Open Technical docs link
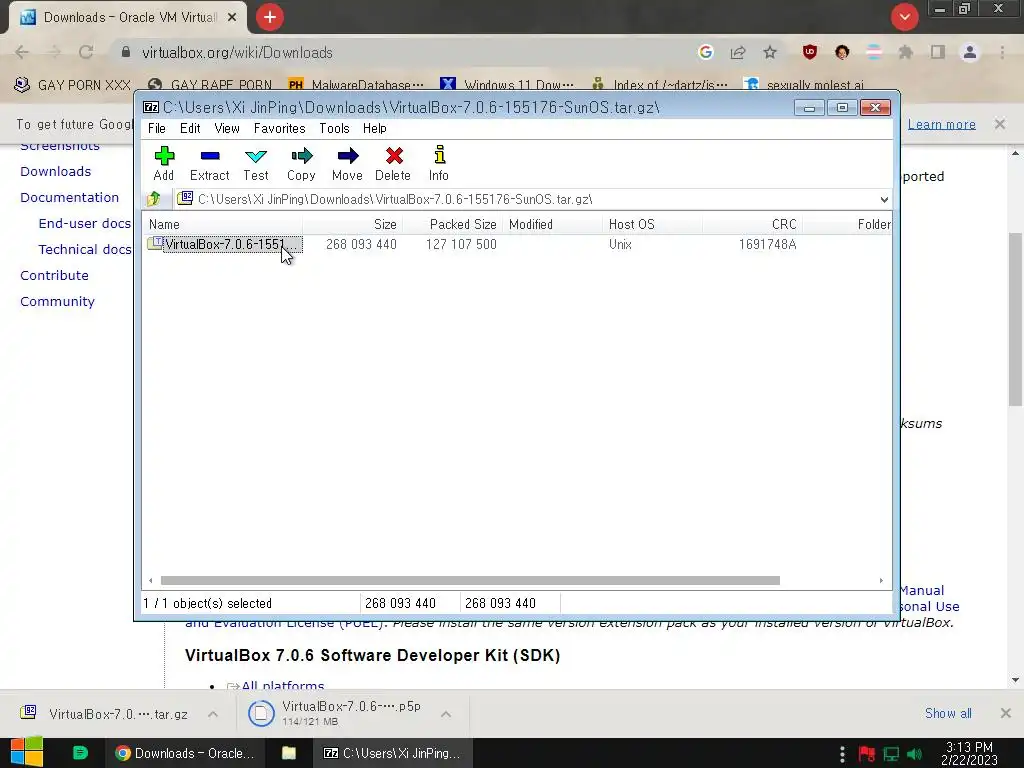1024x768 pixels. pos(84,249)
